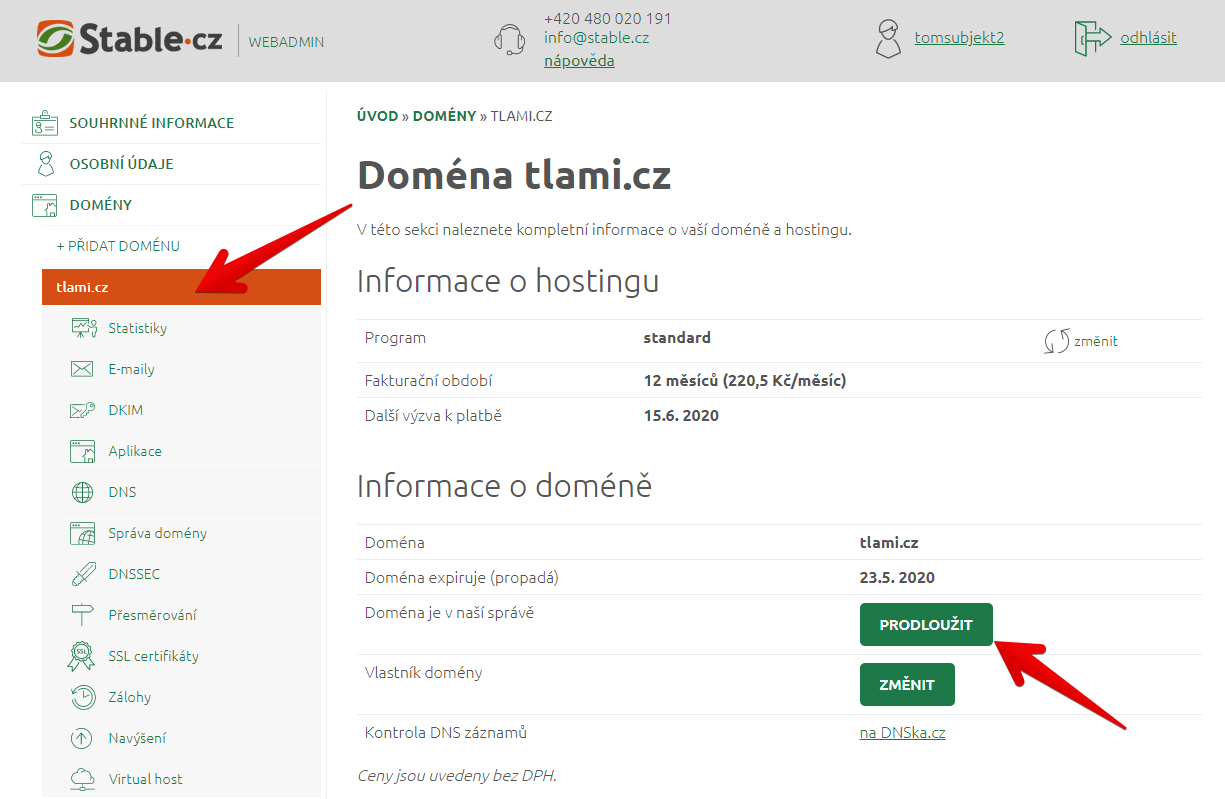Screen dimensions: 1225x799
Task: Click the Ceny jsou uvedeny bez DPH note
Action: pyautogui.click(x=457, y=775)
